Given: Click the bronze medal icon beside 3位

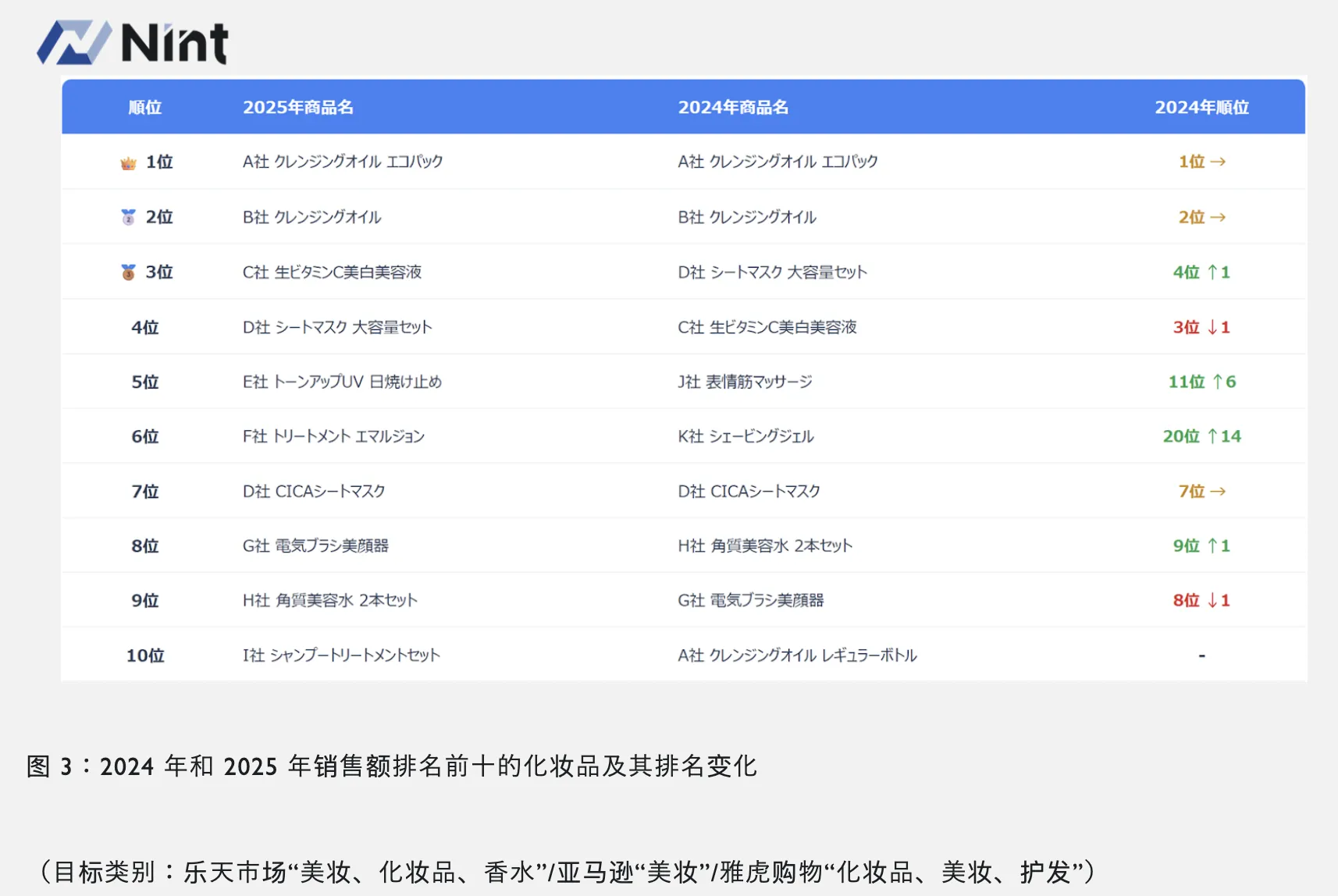Looking at the screenshot, I should (128, 272).
